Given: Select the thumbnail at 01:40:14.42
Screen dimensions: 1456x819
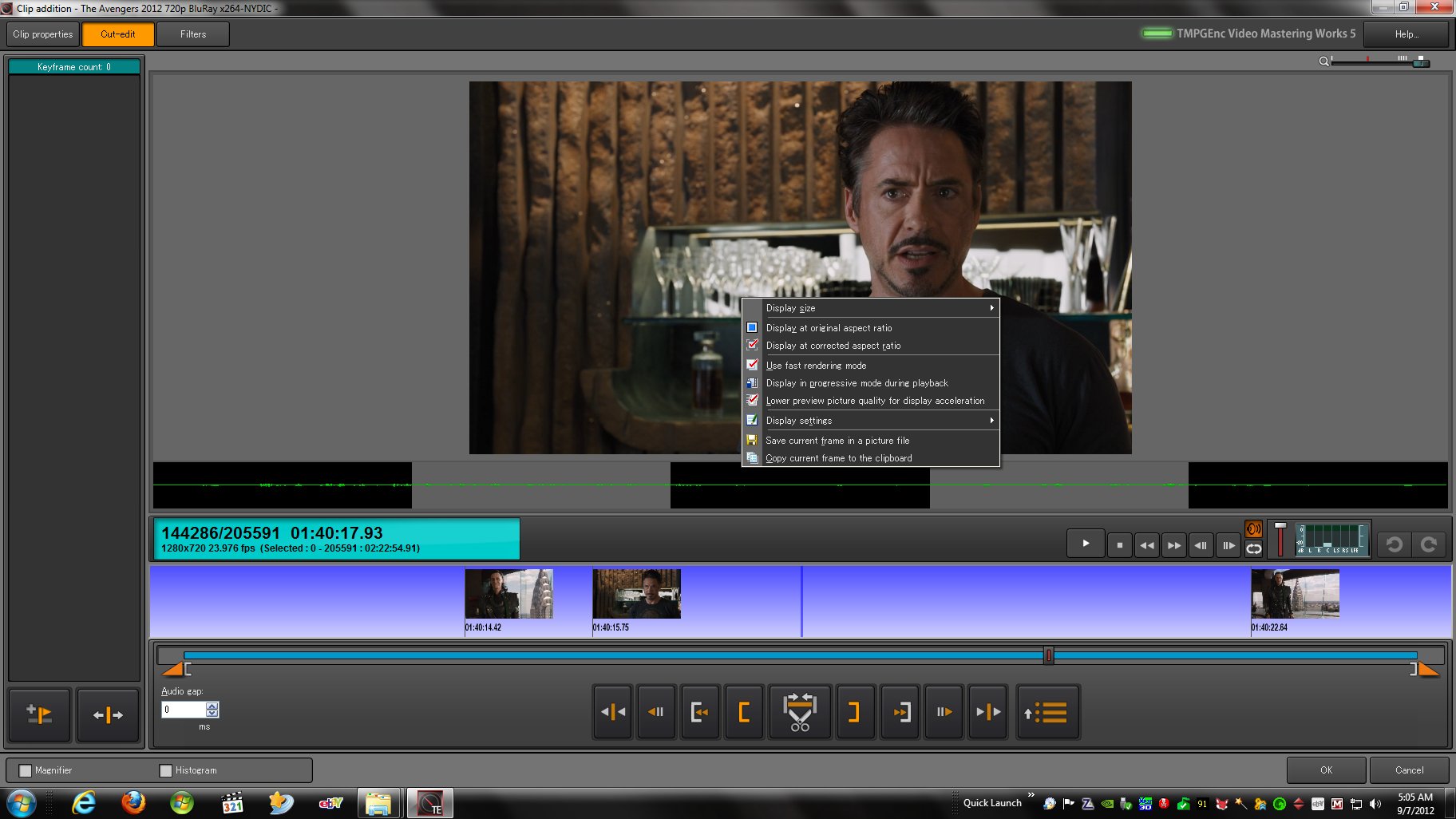Looking at the screenshot, I should point(508,594).
